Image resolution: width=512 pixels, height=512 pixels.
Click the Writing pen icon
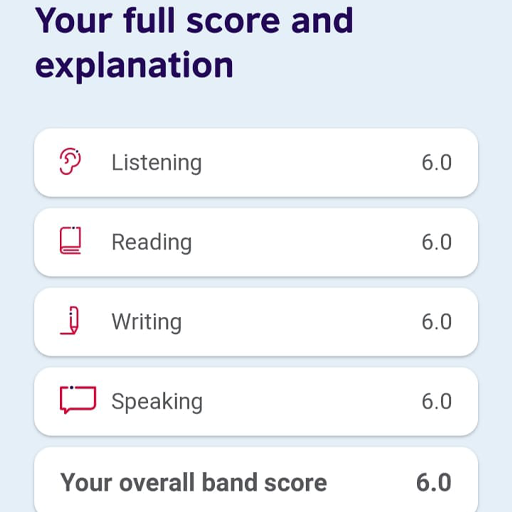point(70,320)
